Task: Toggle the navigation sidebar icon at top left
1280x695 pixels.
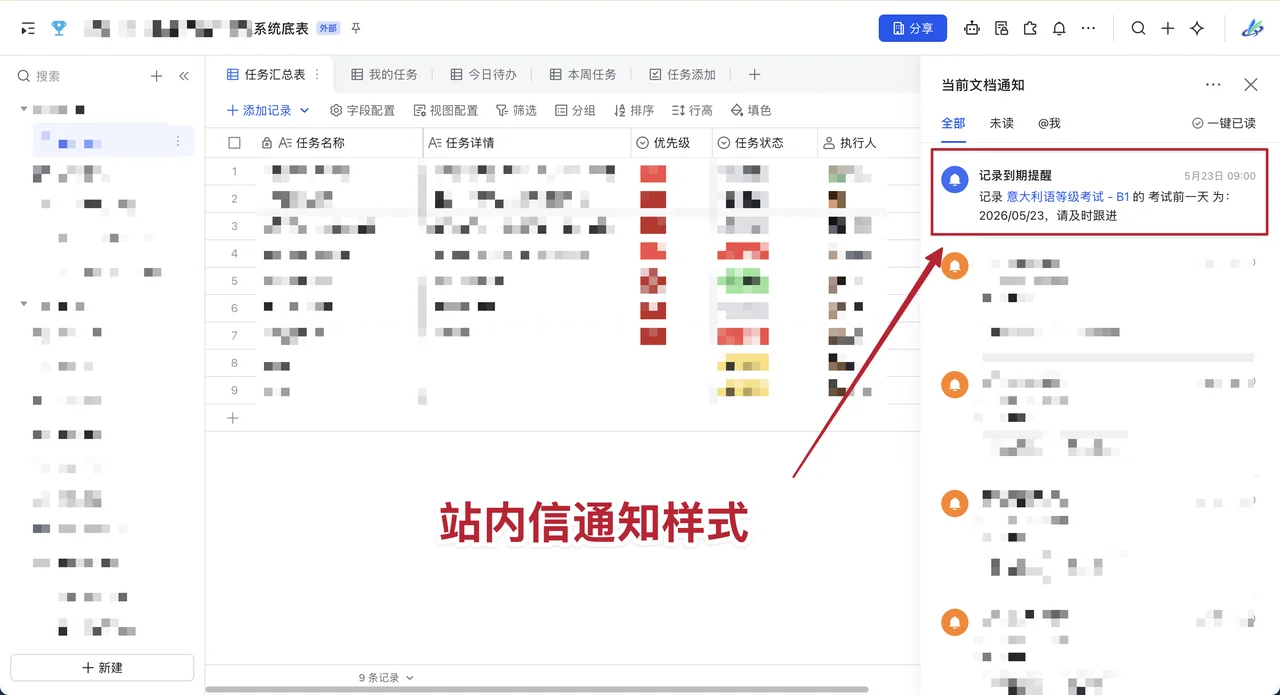Action: pyautogui.click(x=28, y=29)
